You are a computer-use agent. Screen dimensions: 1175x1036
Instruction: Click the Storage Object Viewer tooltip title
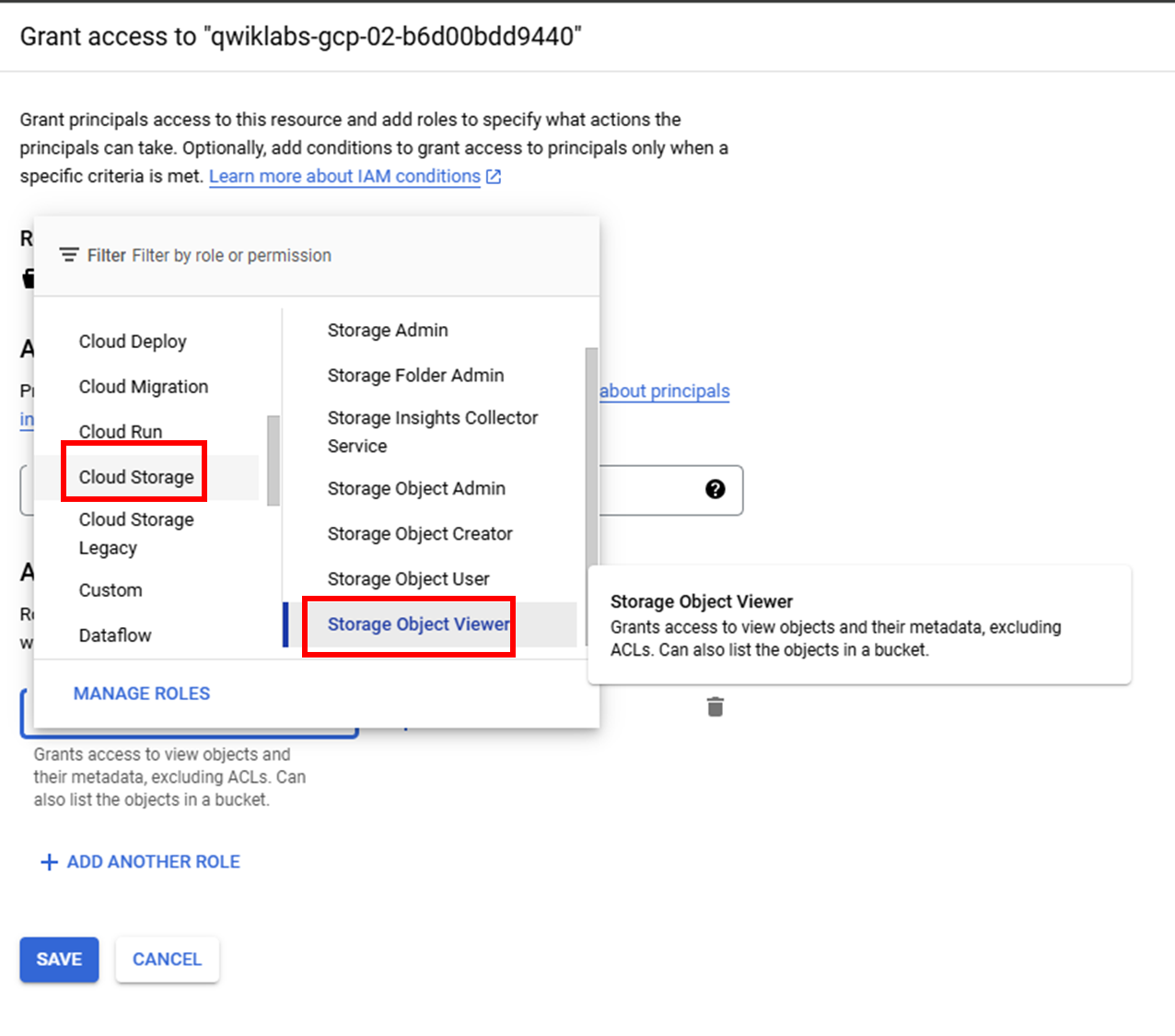(702, 601)
